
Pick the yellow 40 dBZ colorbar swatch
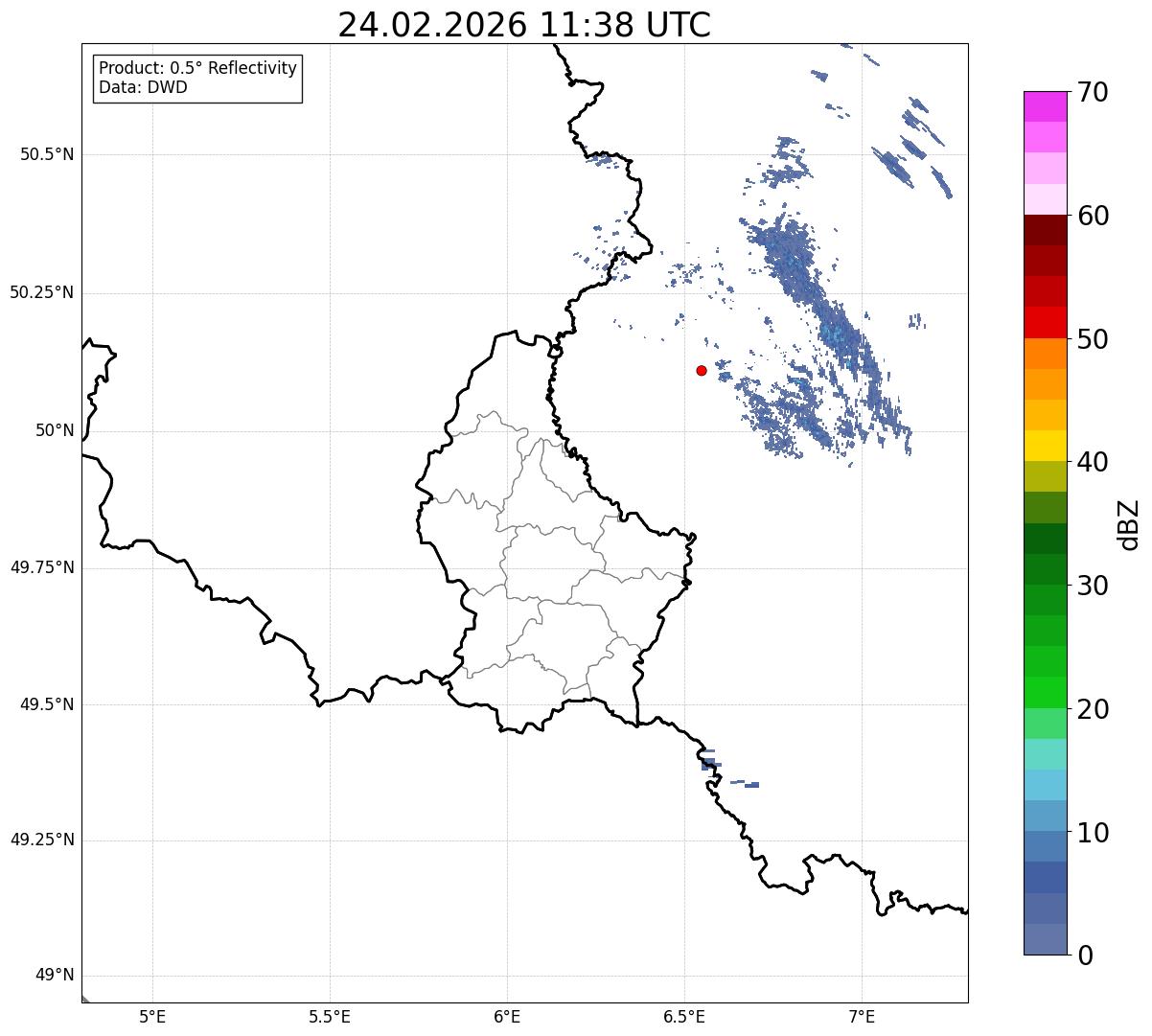(x=1046, y=446)
